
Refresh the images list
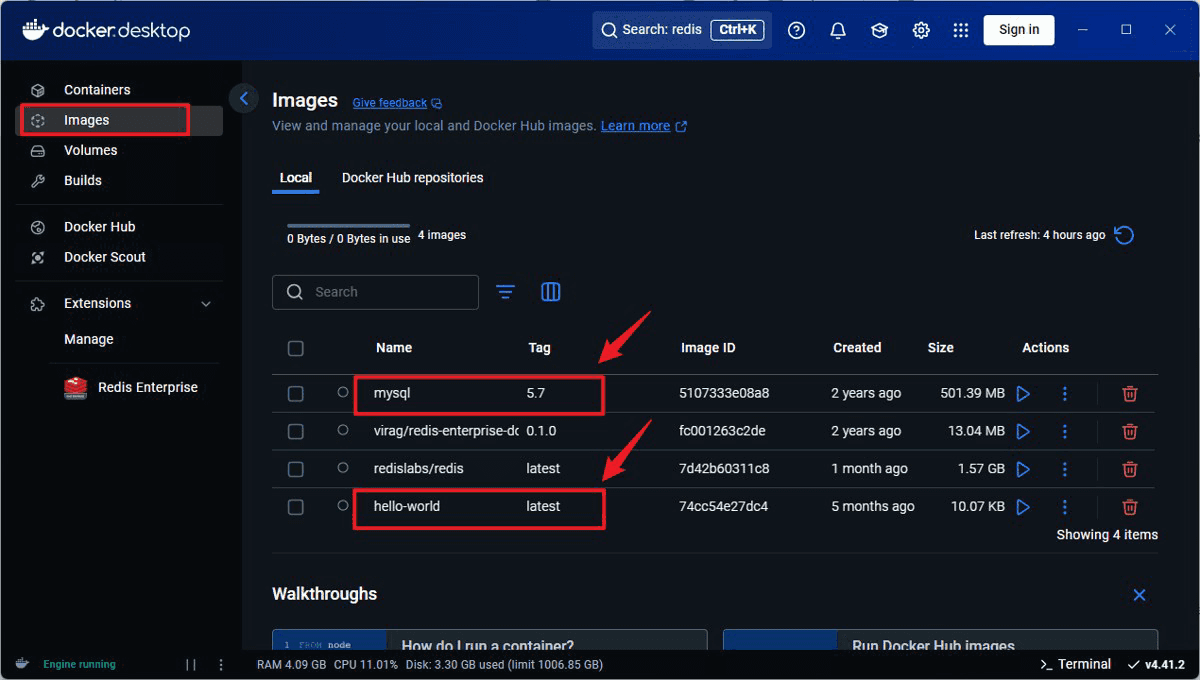(x=1123, y=234)
